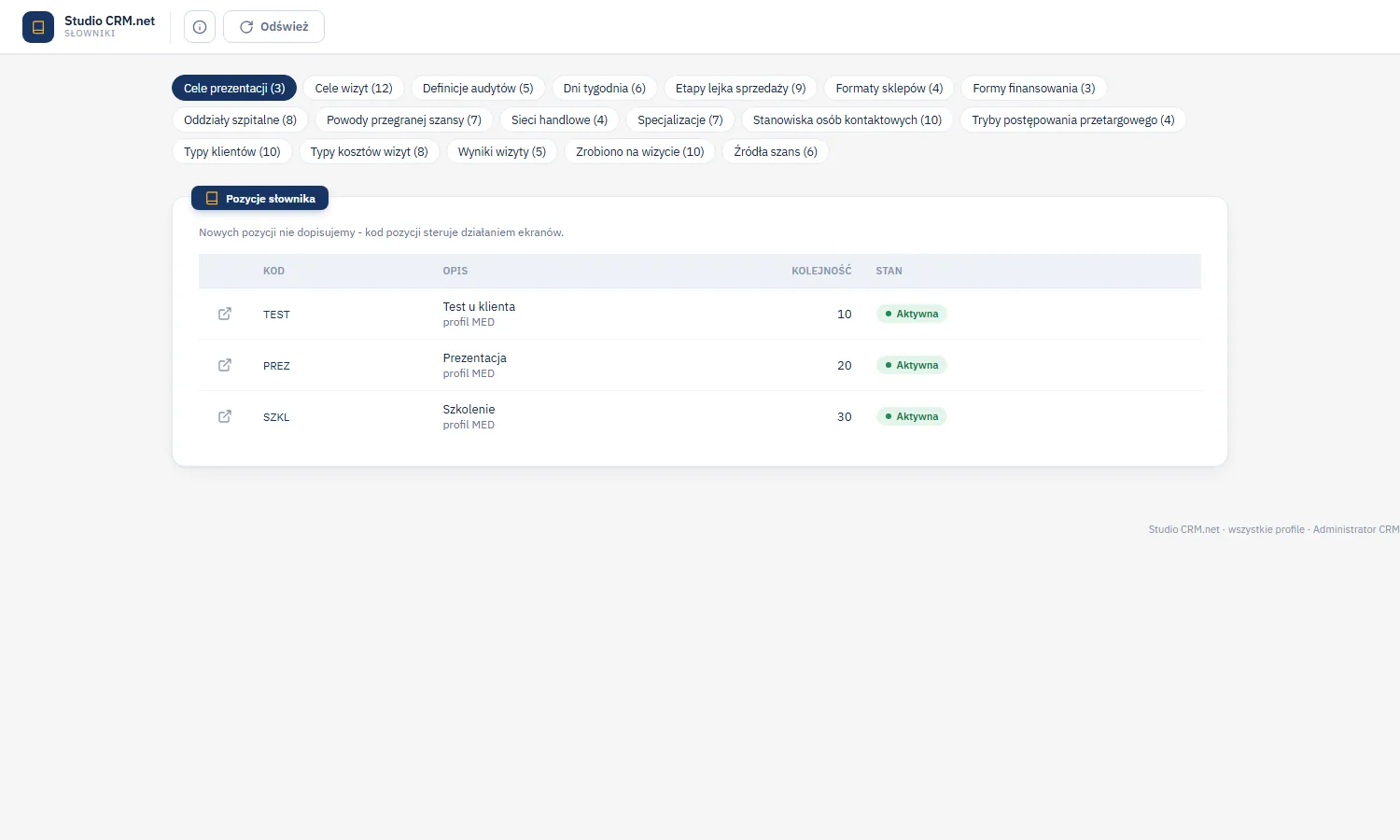
Task: Click the Studio CRM.net title text
Action: 109,21
